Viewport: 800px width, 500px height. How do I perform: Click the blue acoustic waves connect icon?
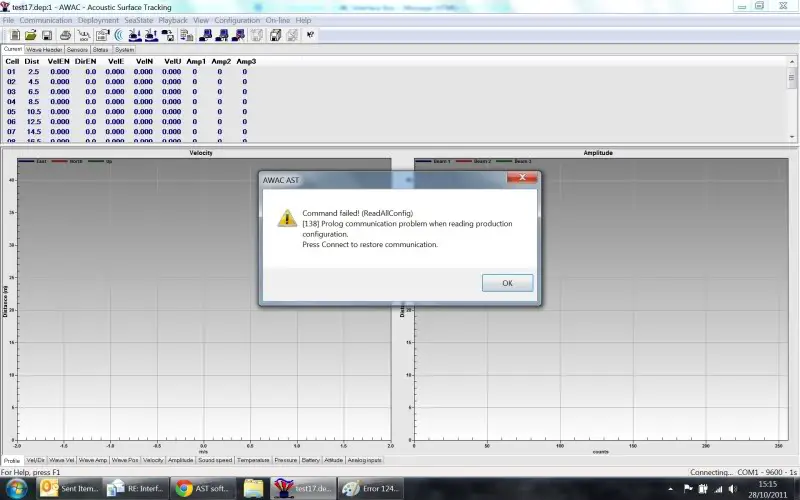119,35
